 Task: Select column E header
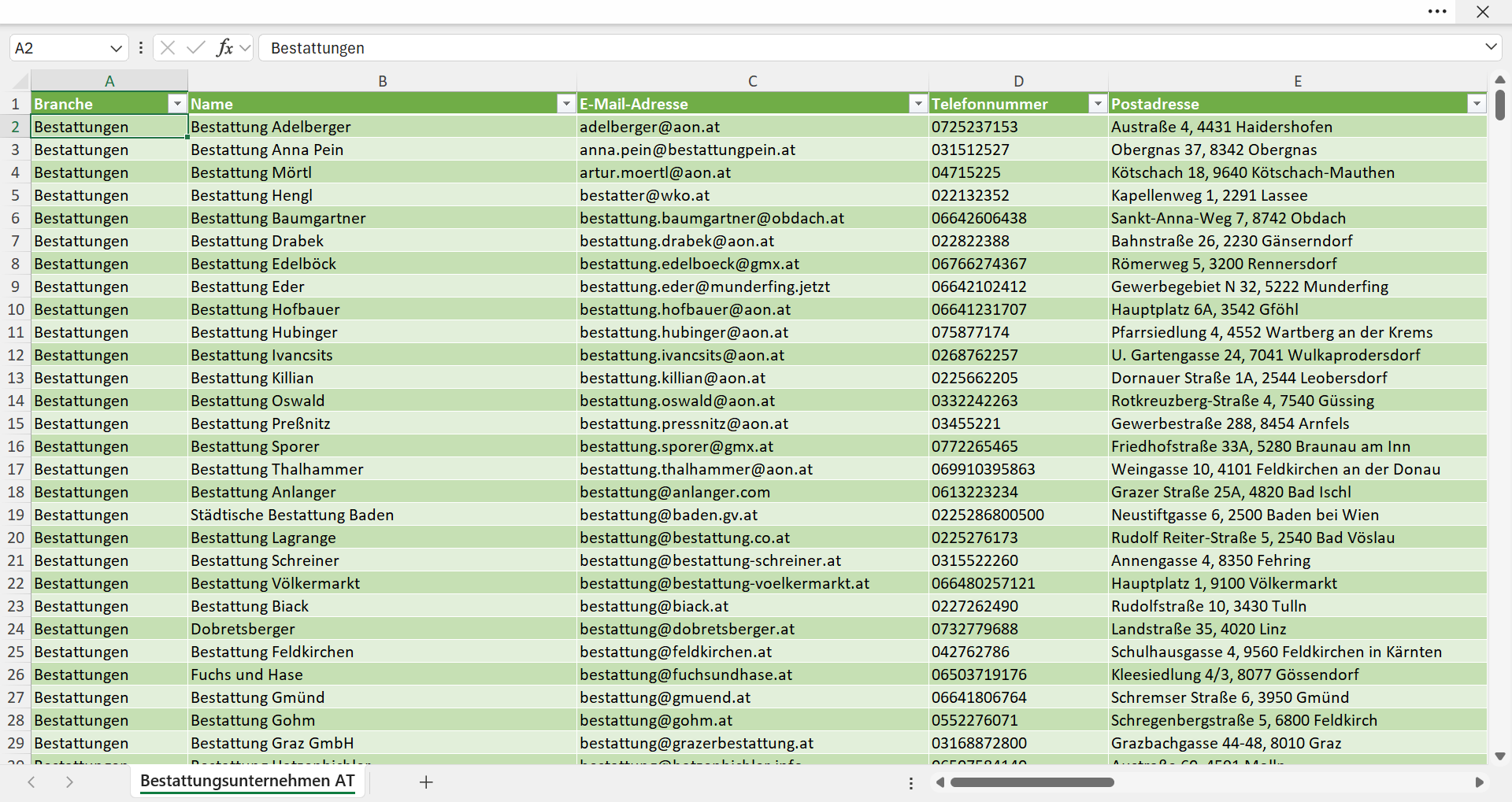click(1298, 81)
